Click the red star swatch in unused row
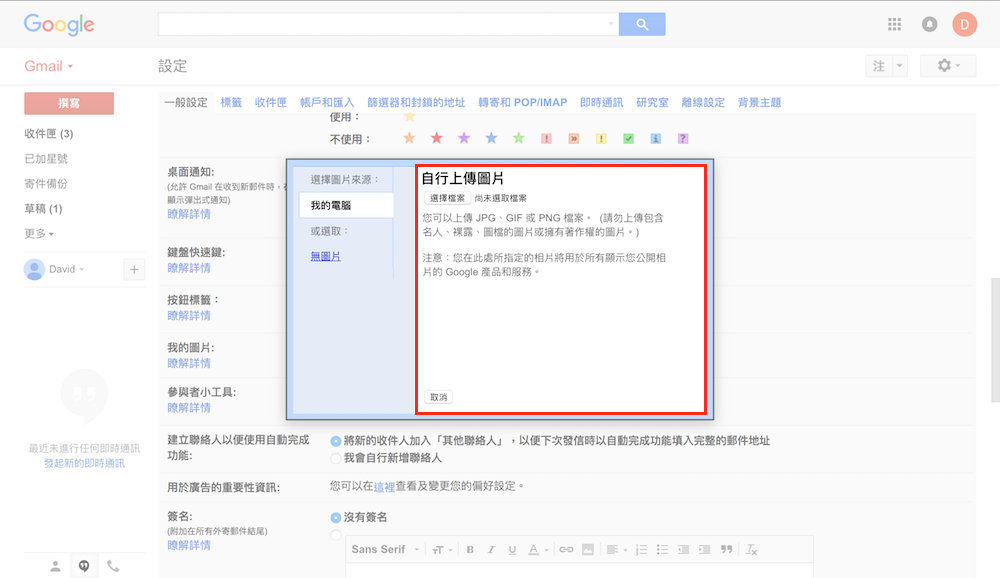Image resolution: width=1000 pixels, height=578 pixels. [436, 139]
